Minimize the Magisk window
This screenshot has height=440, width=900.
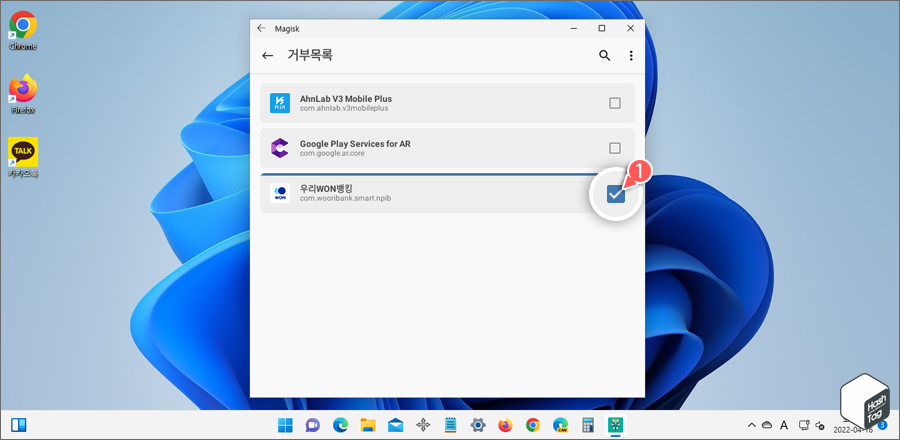573,28
